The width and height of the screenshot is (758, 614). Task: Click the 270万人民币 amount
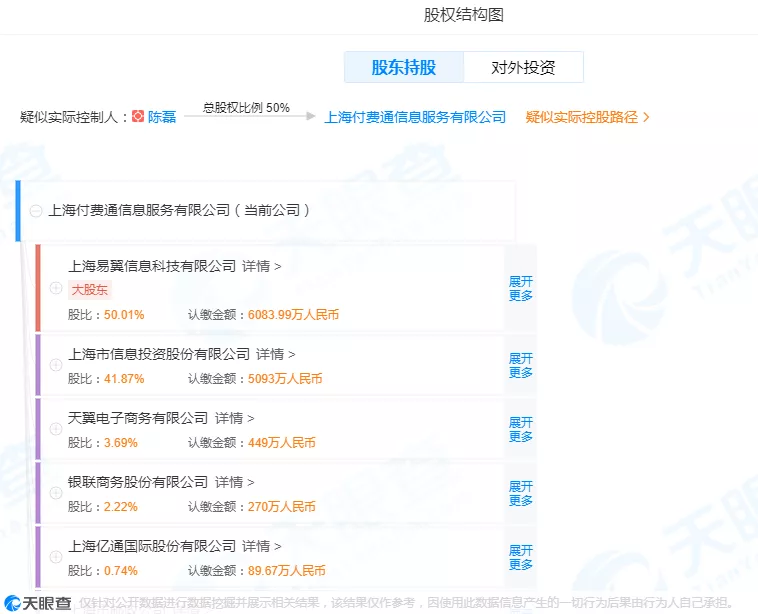click(x=282, y=507)
